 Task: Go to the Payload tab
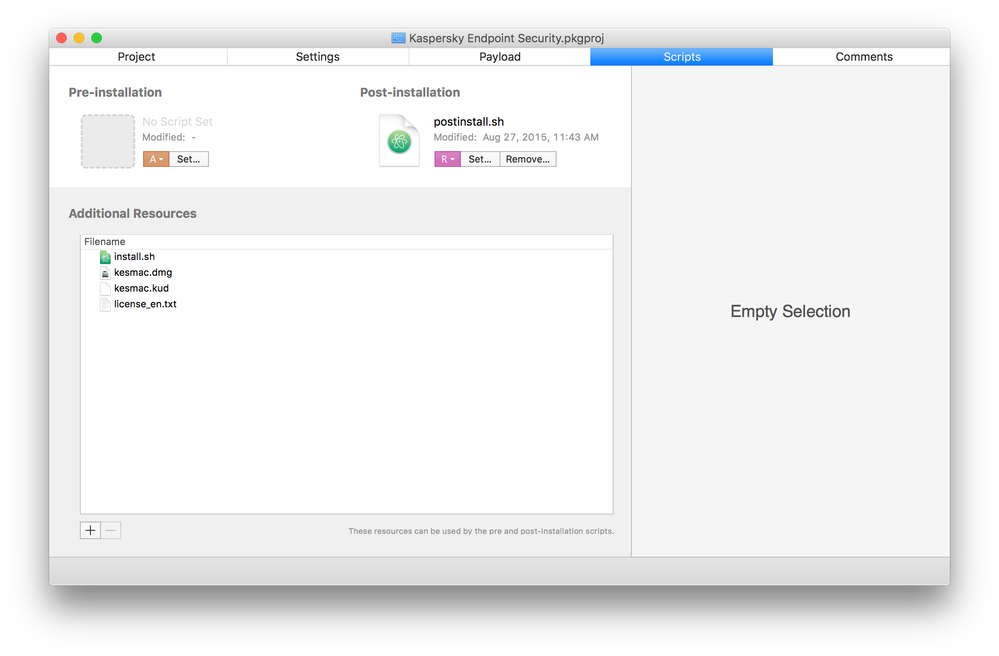[500, 57]
